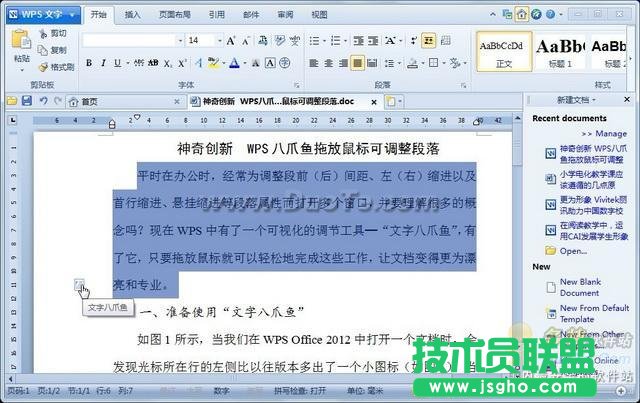Screen dimensions: 640x403
Task: Click the bulleted list icon
Action: point(314,41)
